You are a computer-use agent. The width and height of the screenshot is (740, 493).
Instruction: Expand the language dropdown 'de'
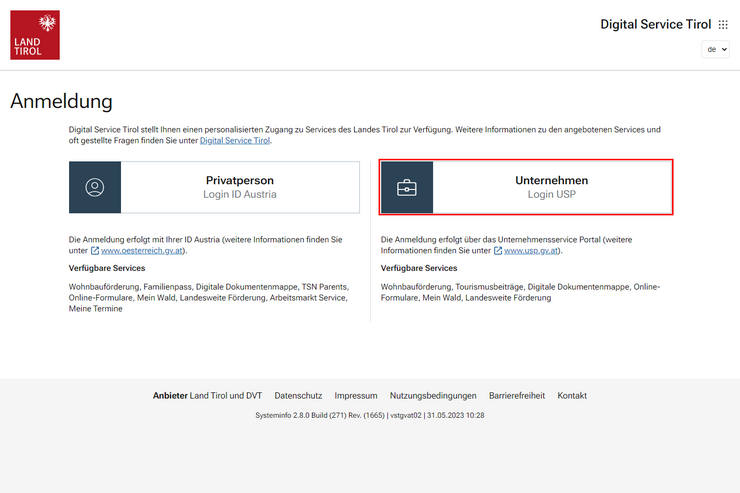coord(715,49)
